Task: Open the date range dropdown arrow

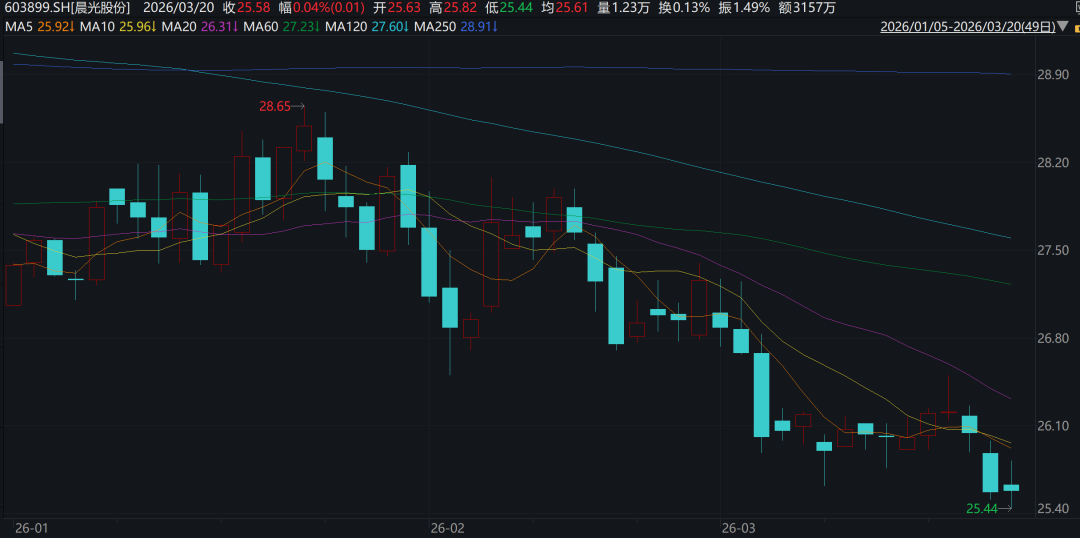Action: [1064, 28]
